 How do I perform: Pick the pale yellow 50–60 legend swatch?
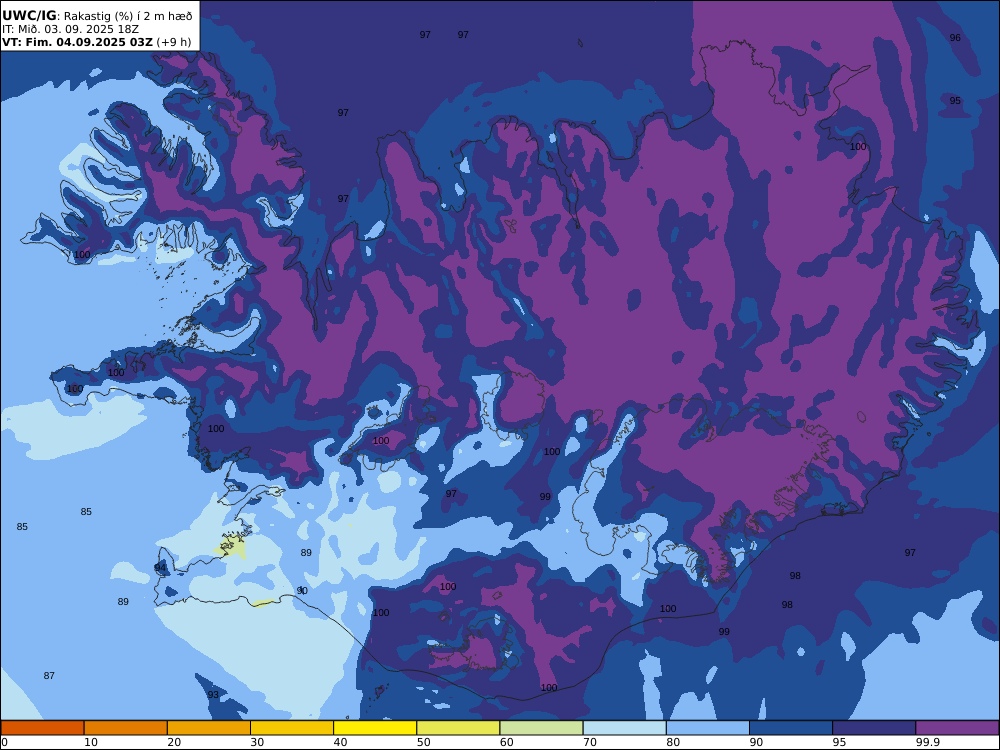[x=458, y=728]
